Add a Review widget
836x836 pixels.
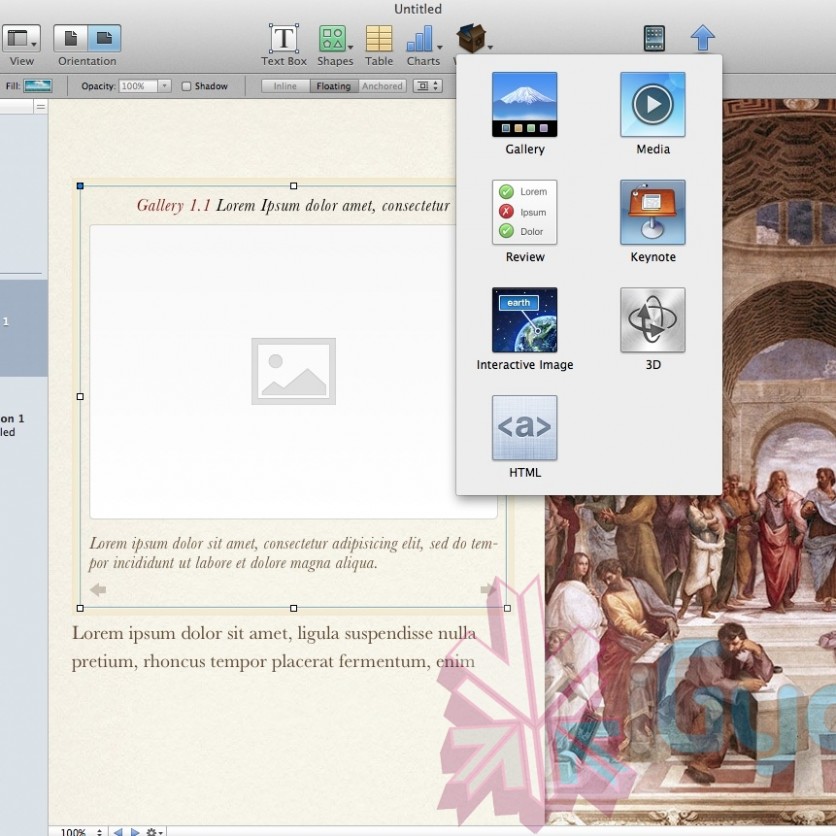point(524,213)
